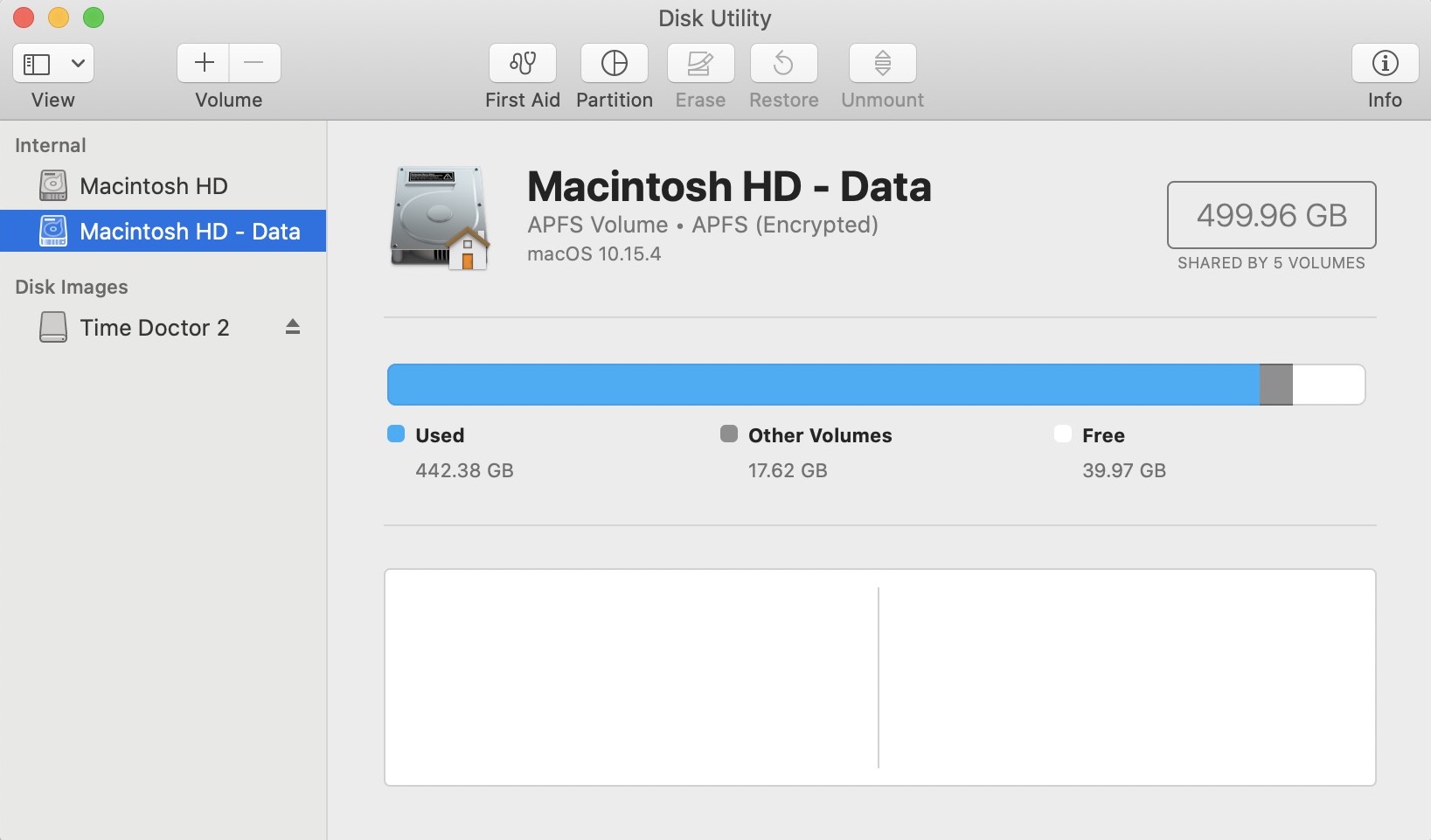Image resolution: width=1431 pixels, height=840 pixels.
Task: Add a volume with the plus button
Action: tap(203, 63)
